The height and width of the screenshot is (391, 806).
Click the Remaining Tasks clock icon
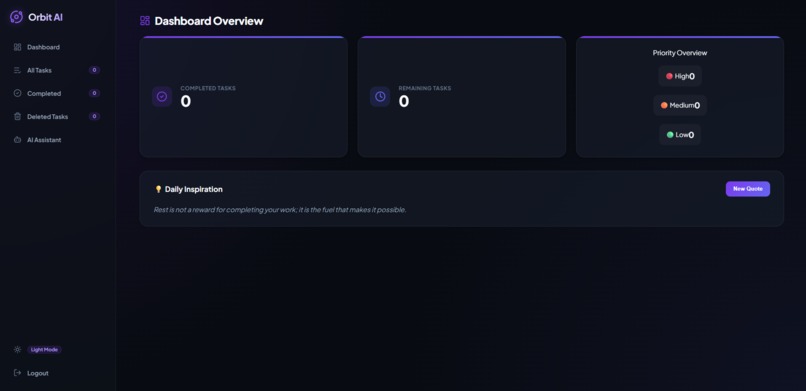tap(380, 97)
